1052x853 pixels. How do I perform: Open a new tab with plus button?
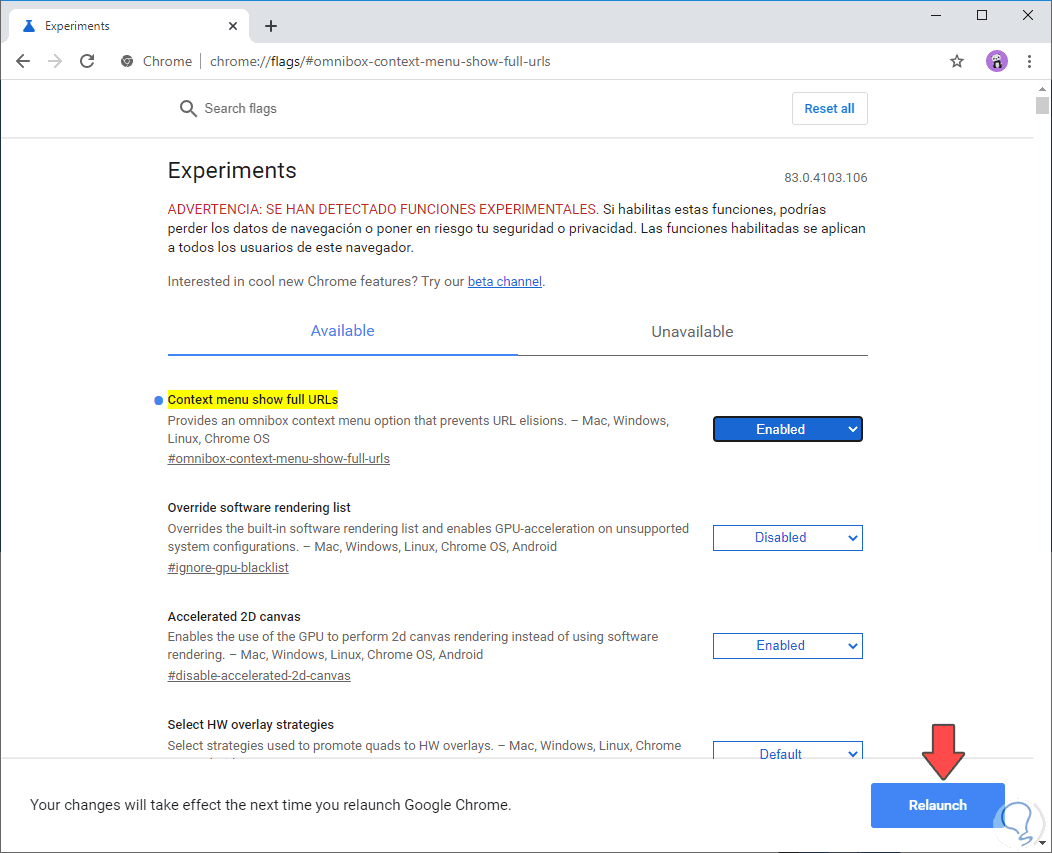pyautogui.click(x=270, y=26)
